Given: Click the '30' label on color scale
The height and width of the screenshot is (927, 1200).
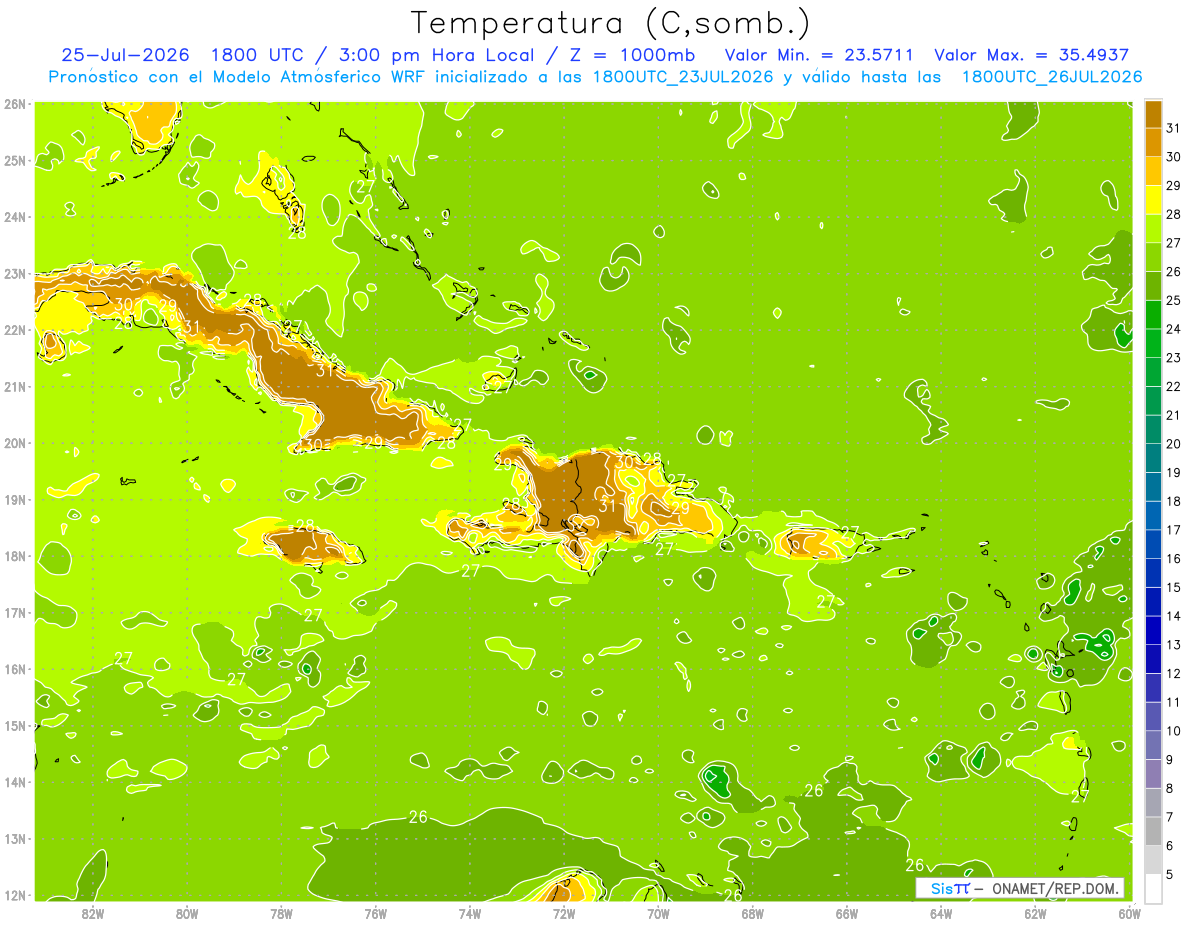Looking at the screenshot, I should coord(1174,157).
